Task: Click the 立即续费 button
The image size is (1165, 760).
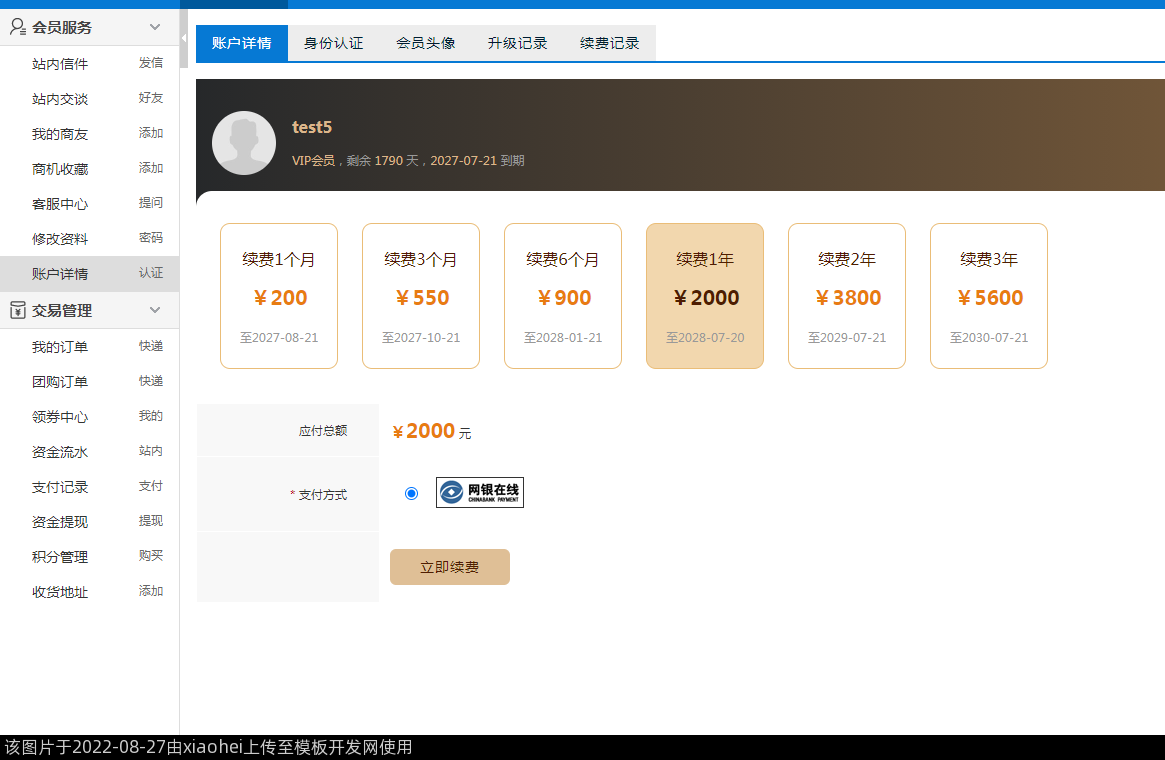Action: tap(449, 567)
